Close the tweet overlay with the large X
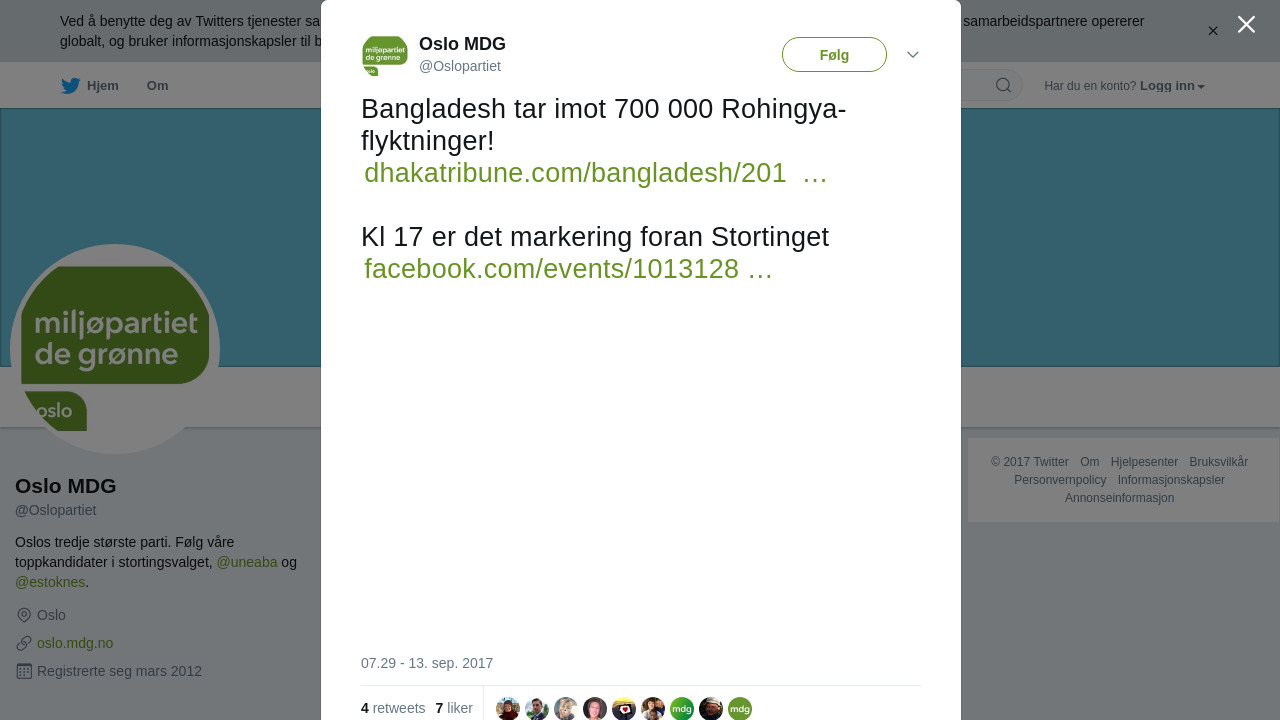This screenshot has width=1280, height=720. click(1246, 24)
